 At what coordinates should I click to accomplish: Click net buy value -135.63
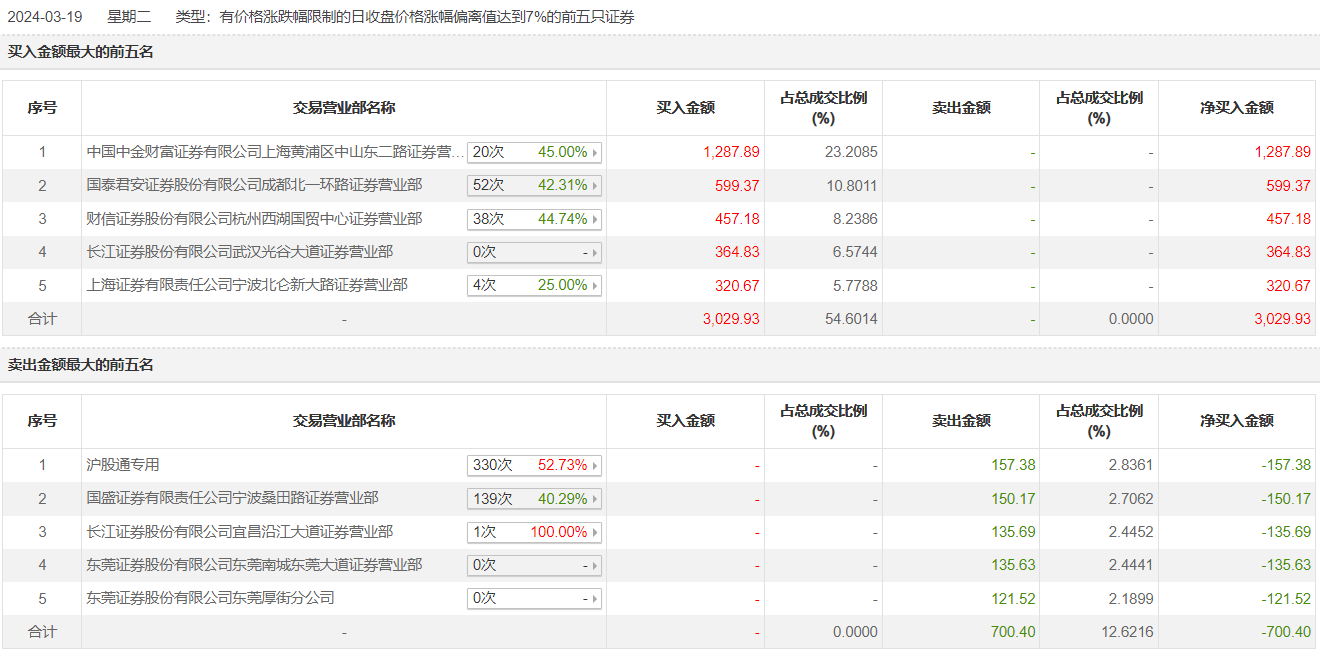click(x=1285, y=565)
